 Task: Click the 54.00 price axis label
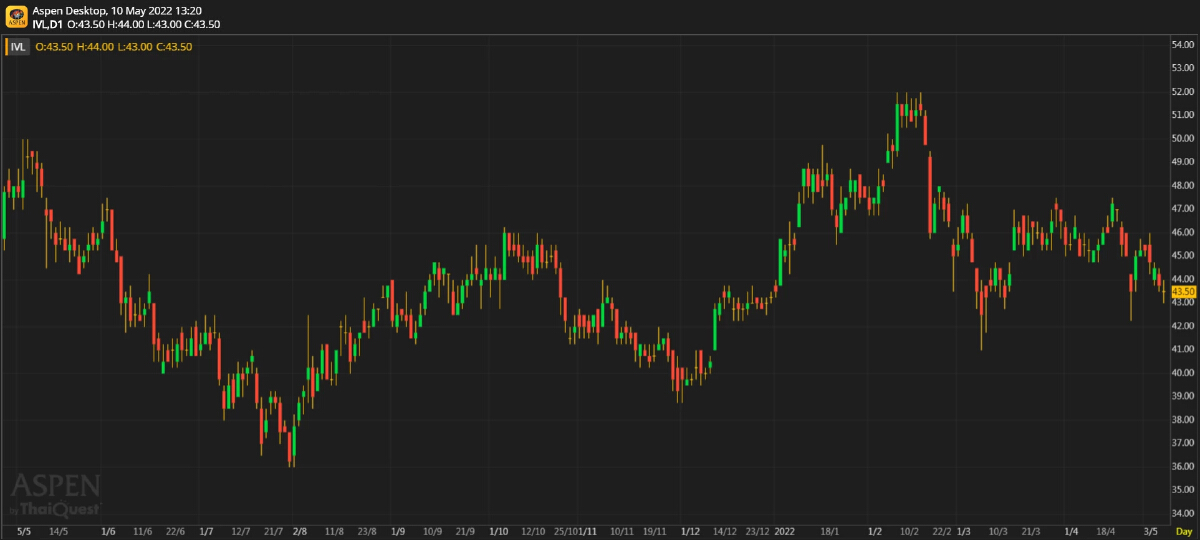tap(1184, 45)
